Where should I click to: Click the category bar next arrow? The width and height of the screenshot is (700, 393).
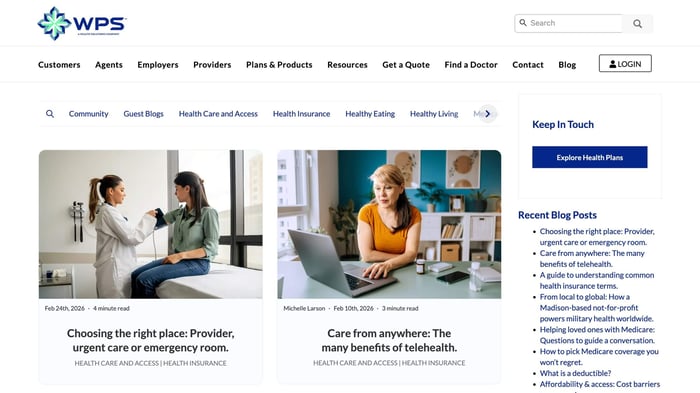point(488,114)
